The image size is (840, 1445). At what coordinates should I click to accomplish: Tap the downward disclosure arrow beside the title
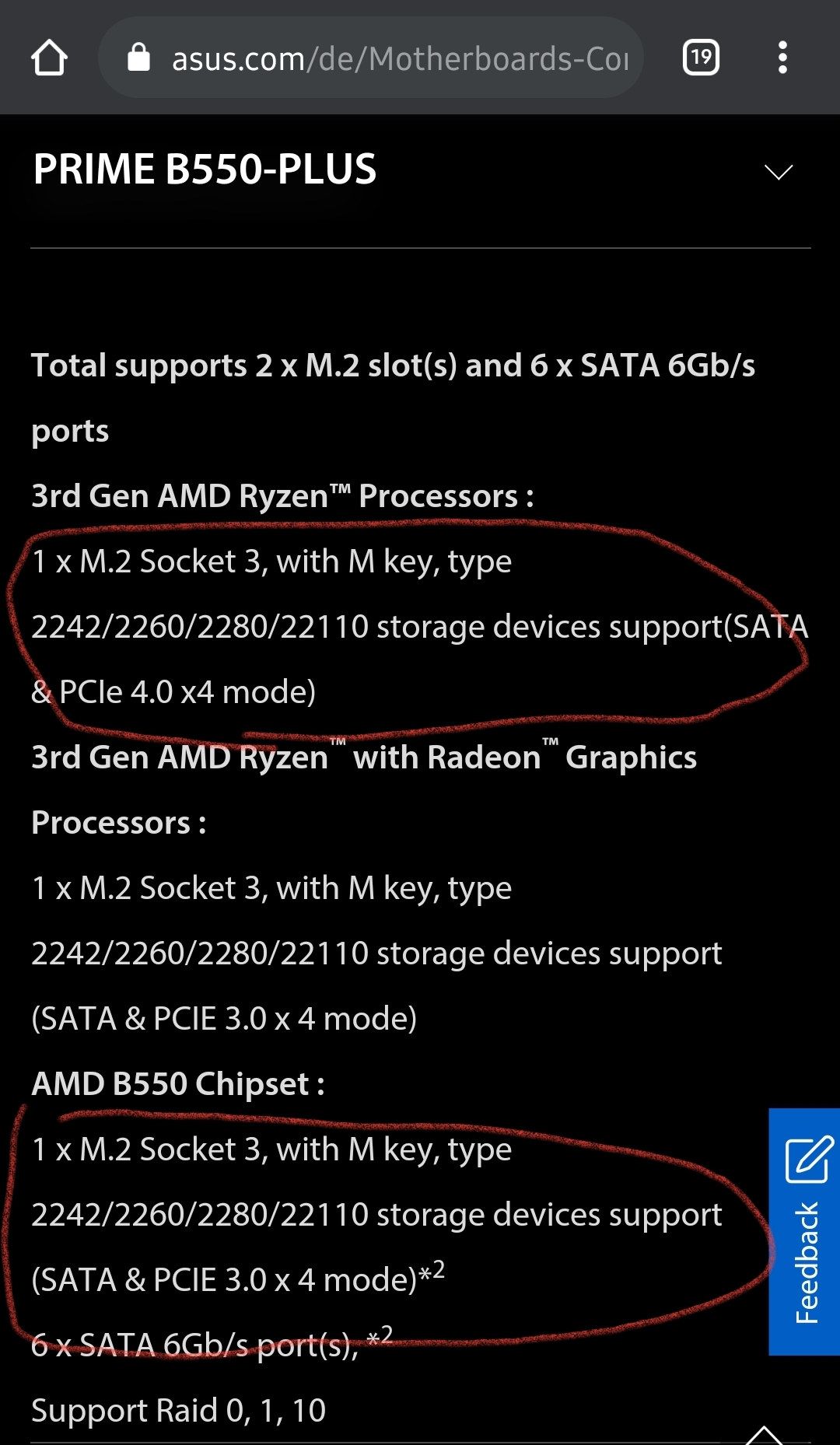point(779,171)
